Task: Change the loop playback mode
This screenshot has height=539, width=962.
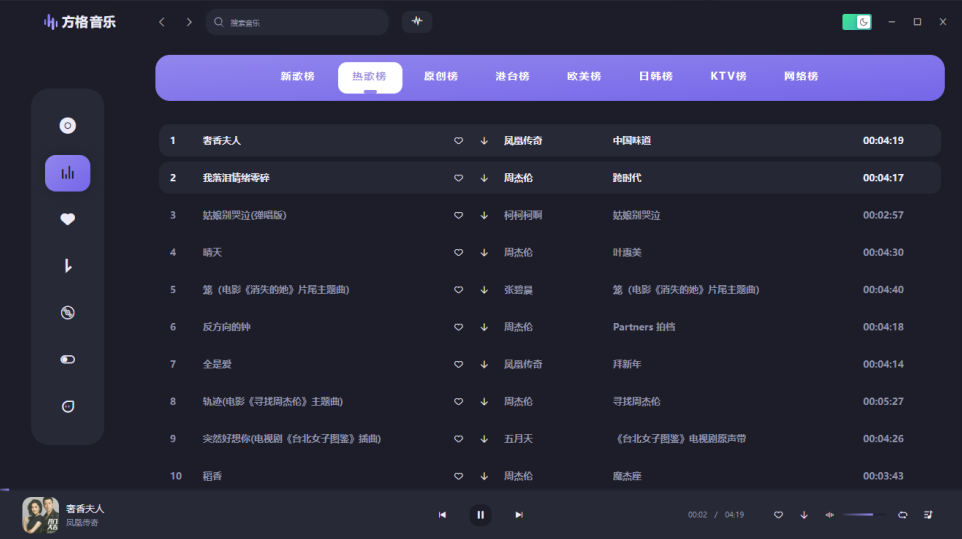Action: click(902, 515)
